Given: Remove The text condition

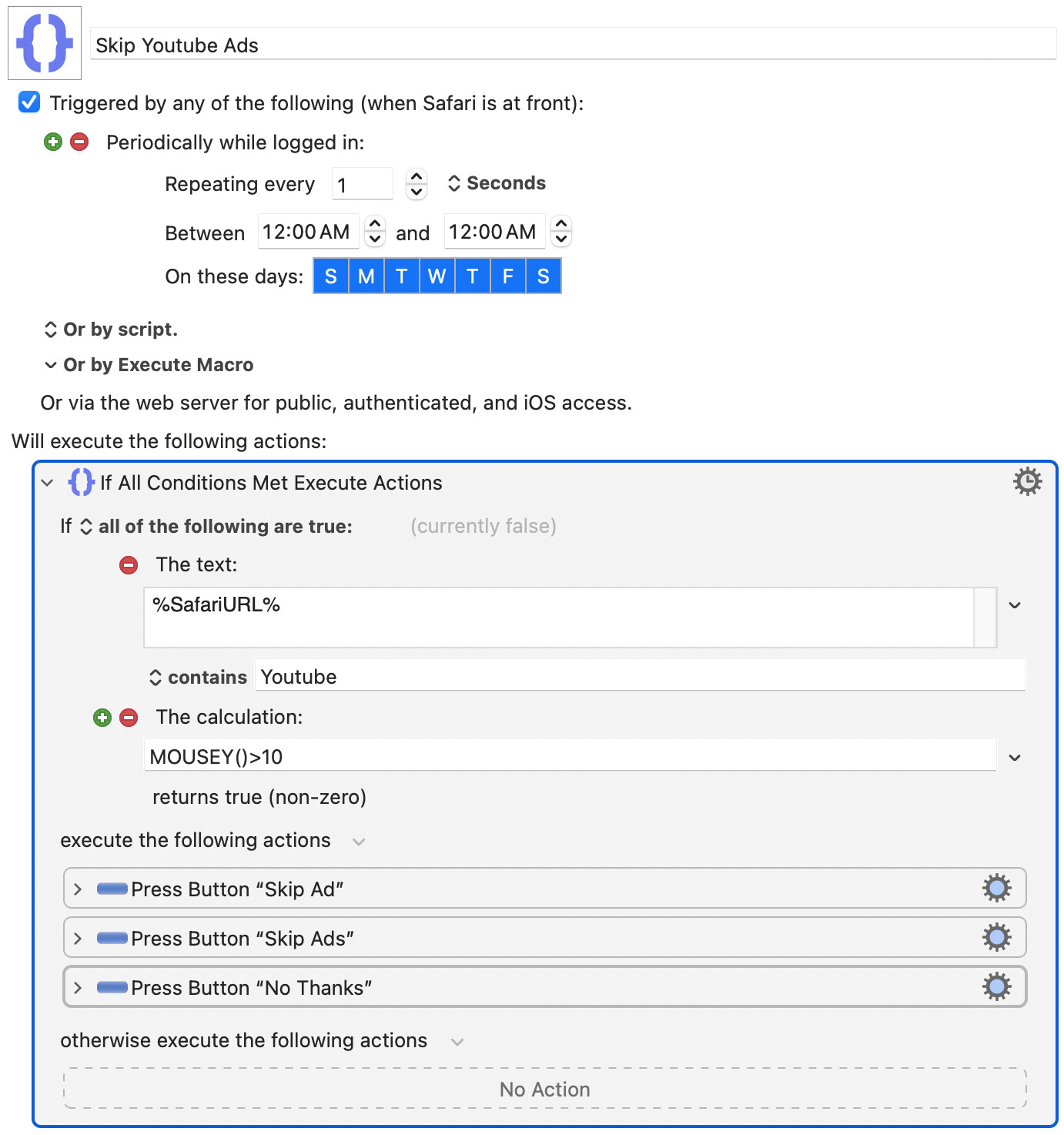Looking at the screenshot, I should tap(129, 565).
